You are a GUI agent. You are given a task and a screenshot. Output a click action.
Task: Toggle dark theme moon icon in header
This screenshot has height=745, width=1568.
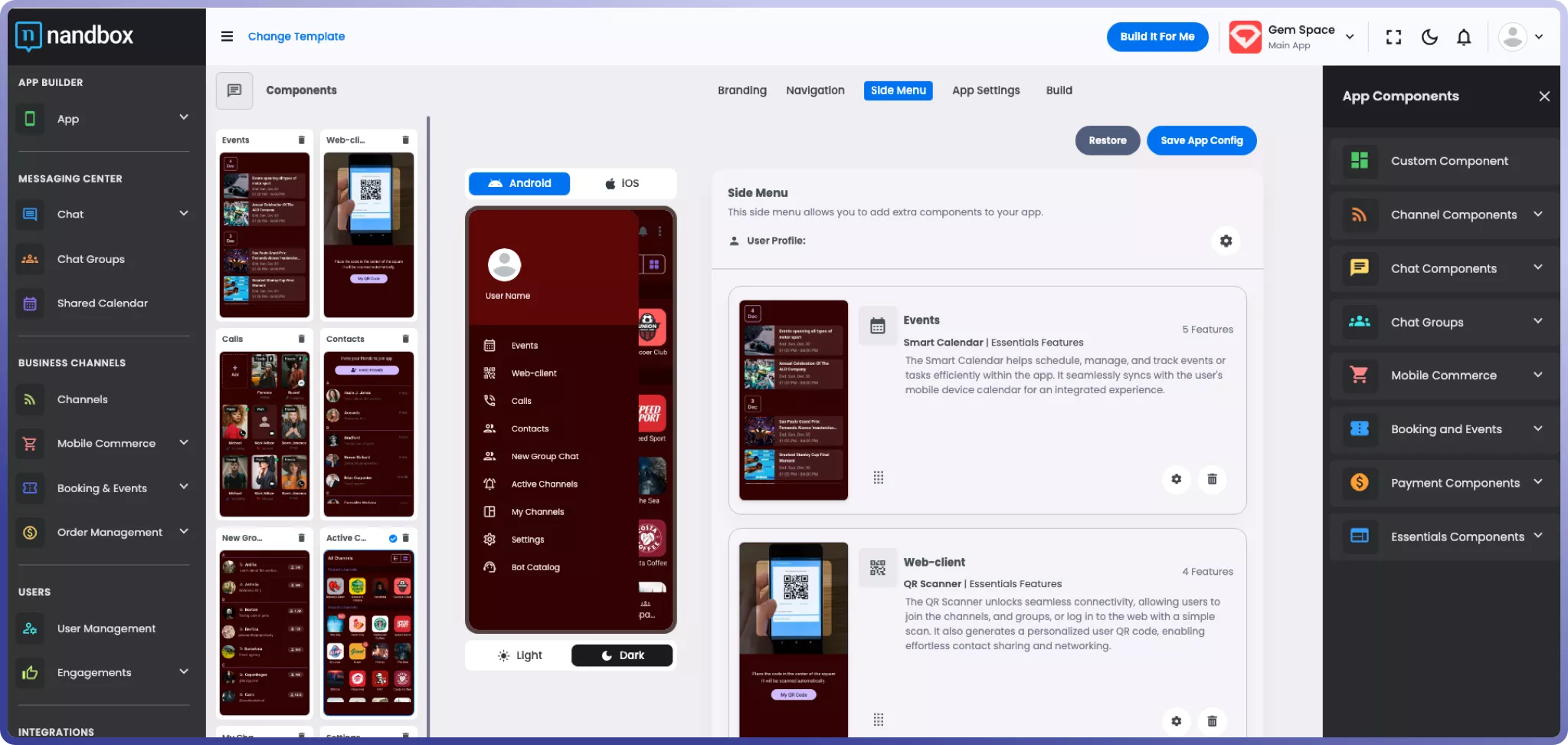(1429, 37)
